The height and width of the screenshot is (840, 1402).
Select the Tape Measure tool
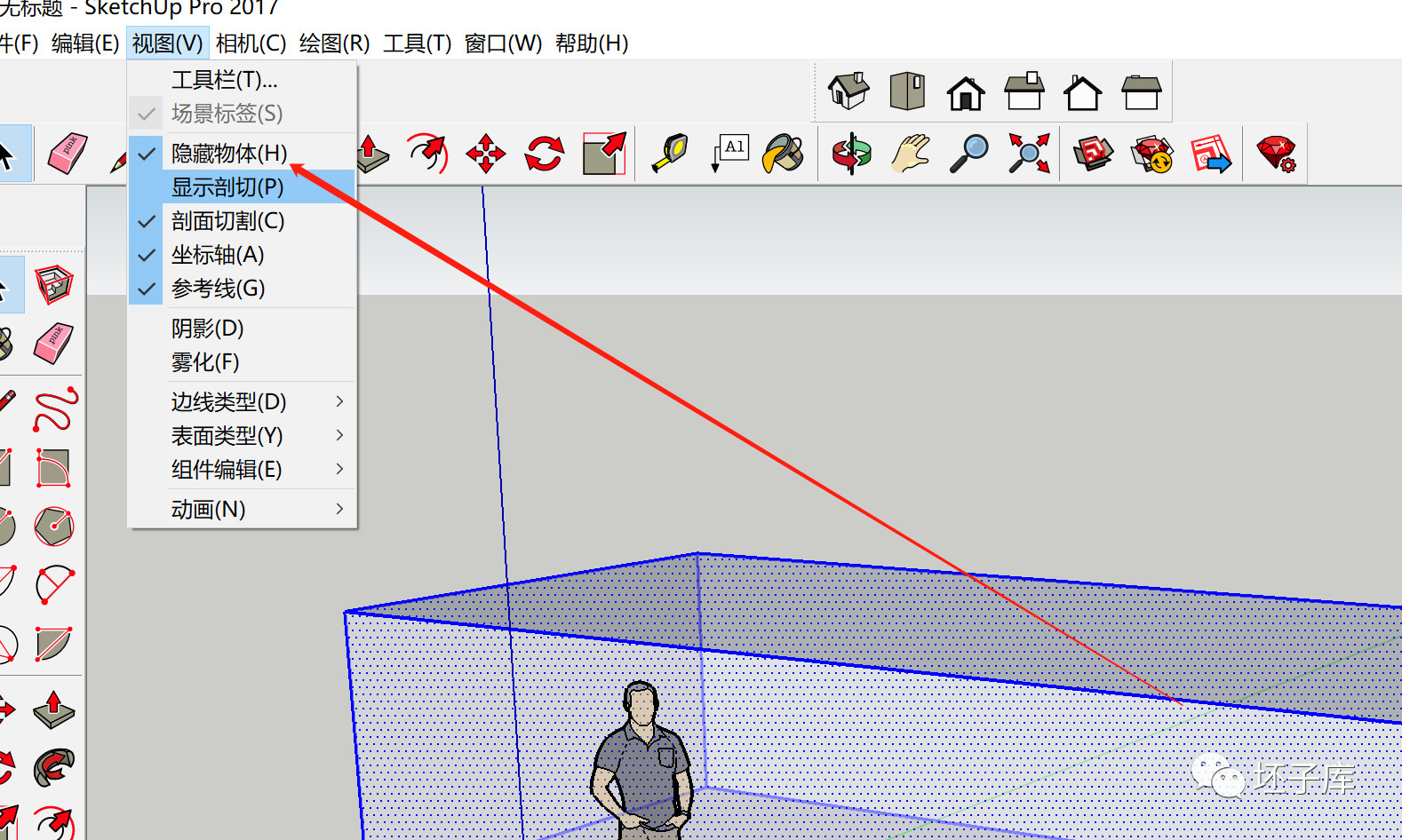[670, 154]
